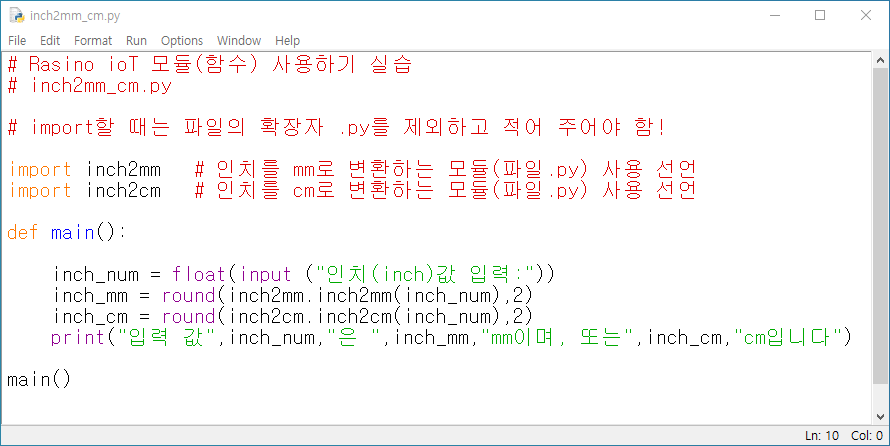Click 'inch2cm.inch2cm(inch_num)' function call
The image size is (890, 446).
pyautogui.click(x=364, y=317)
